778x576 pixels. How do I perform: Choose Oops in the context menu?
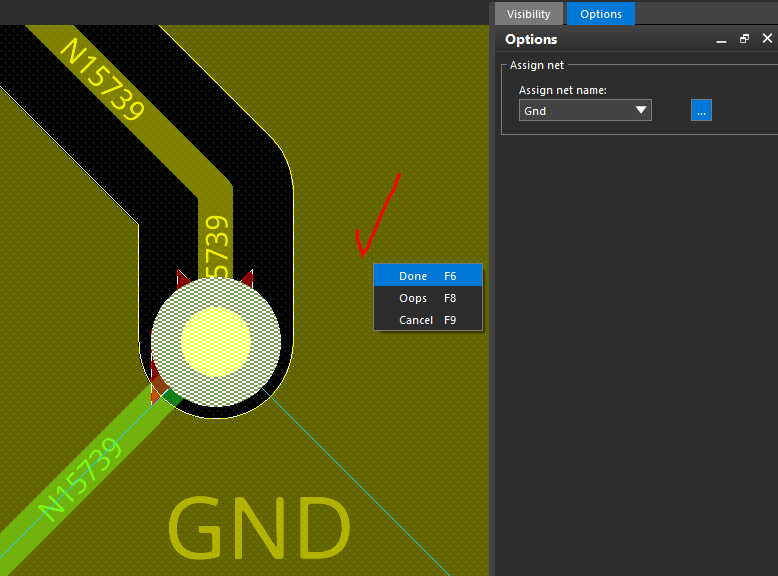pyautogui.click(x=428, y=298)
